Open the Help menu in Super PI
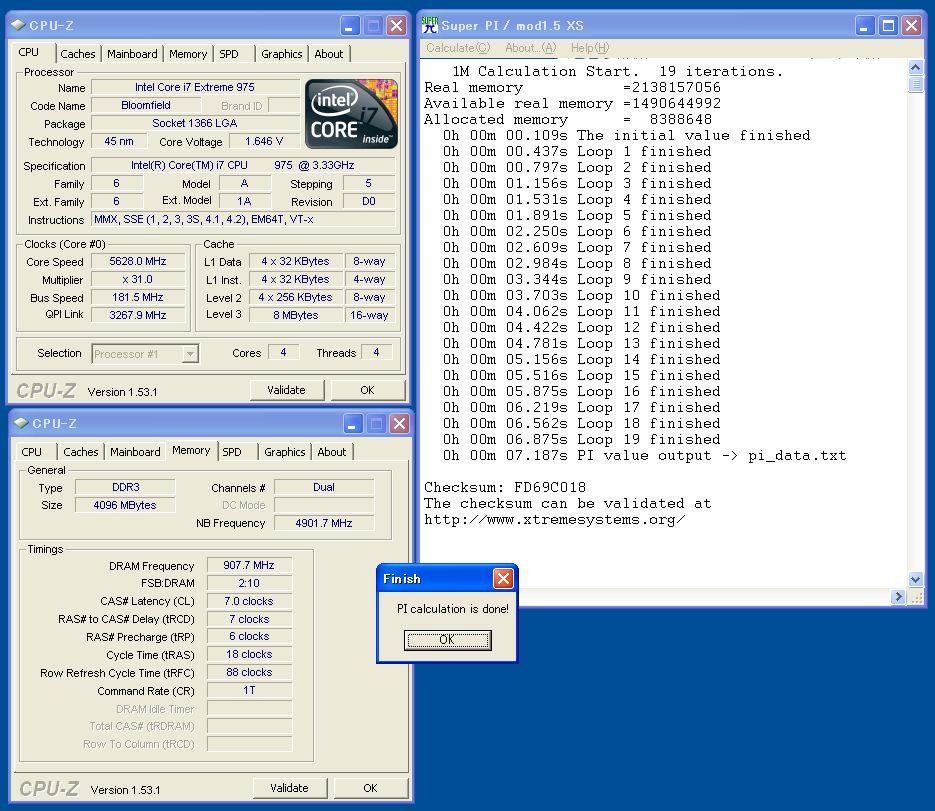This screenshot has width=935, height=811. click(x=590, y=48)
